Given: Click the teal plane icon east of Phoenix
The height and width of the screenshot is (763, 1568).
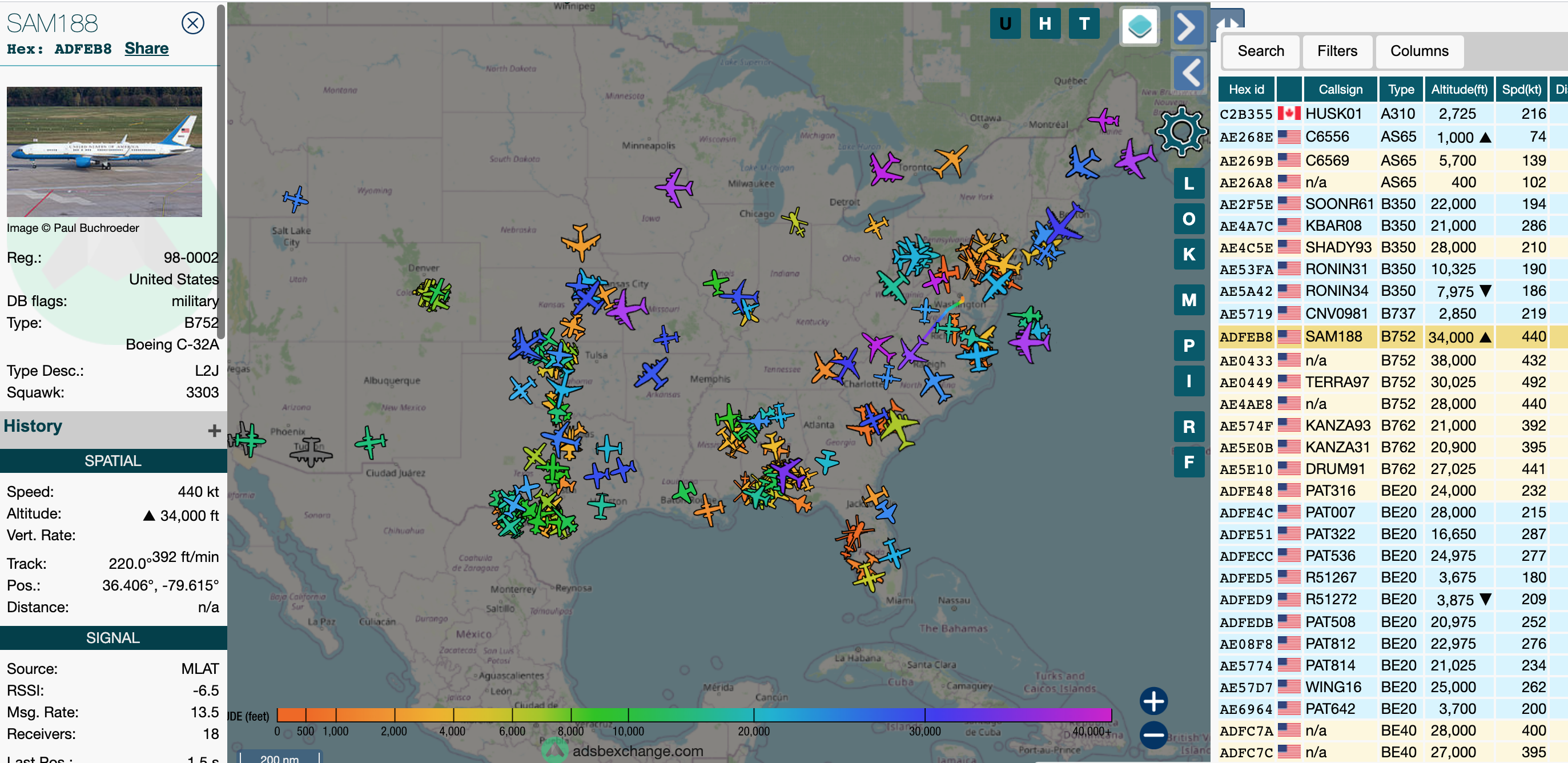Looking at the screenshot, I should 371,441.
